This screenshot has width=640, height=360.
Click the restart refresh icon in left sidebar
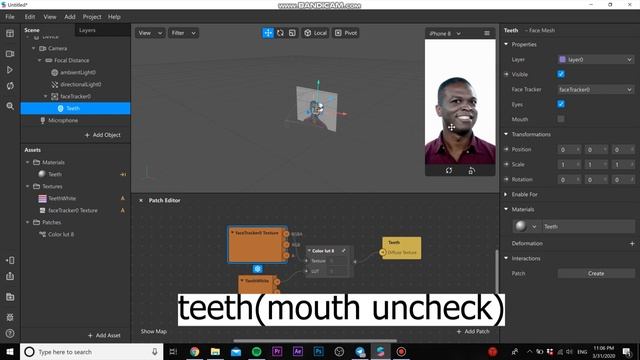(10, 86)
